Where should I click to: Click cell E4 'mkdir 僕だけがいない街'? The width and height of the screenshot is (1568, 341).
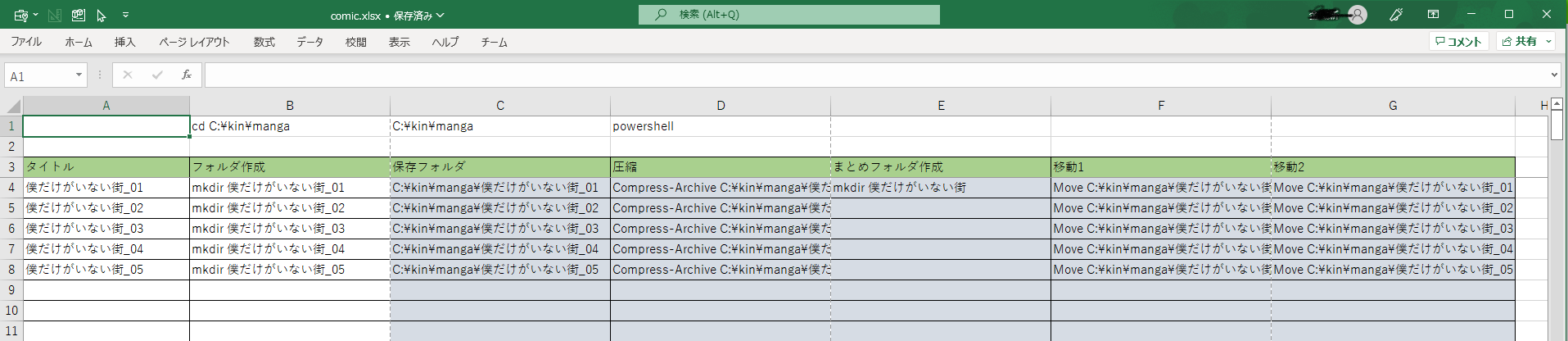pos(941,188)
